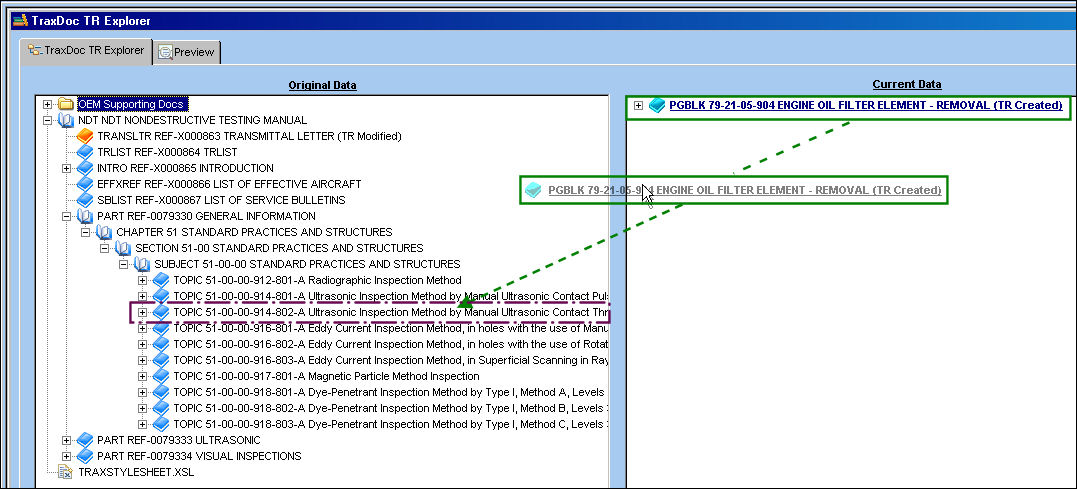Click the CHAPTER 51 open book icon
The width and height of the screenshot is (1077, 489).
point(104,232)
